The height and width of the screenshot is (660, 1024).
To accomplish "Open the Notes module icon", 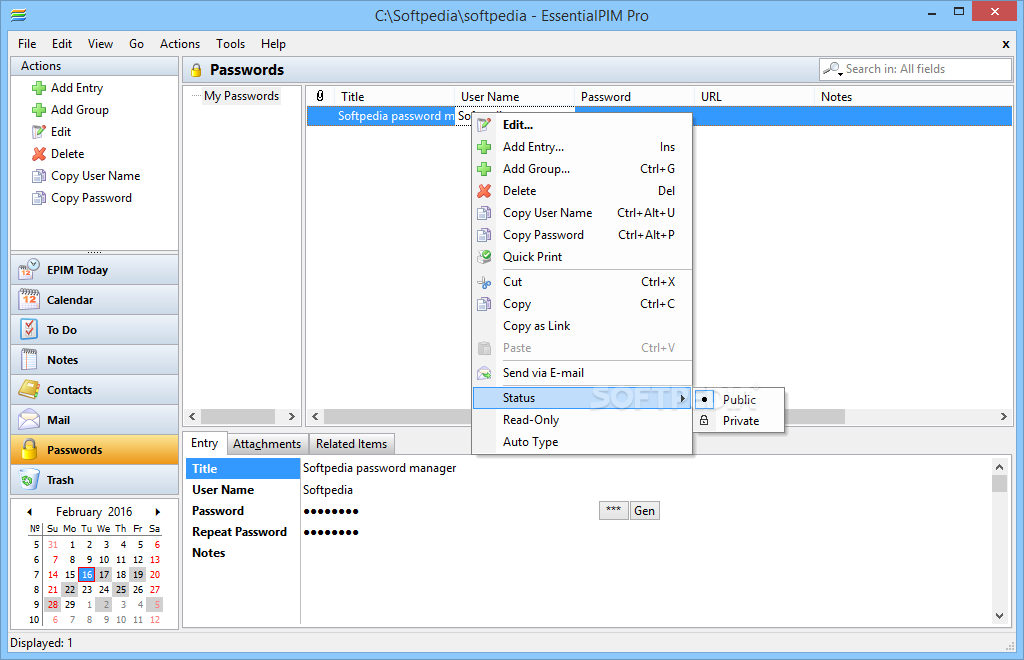I will coord(29,360).
